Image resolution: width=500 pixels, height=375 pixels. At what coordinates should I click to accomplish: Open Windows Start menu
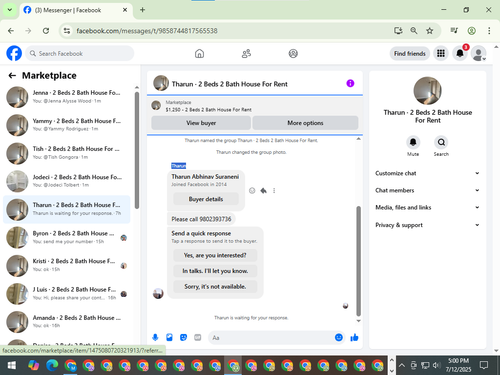pyautogui.click(x=12, y=365)
